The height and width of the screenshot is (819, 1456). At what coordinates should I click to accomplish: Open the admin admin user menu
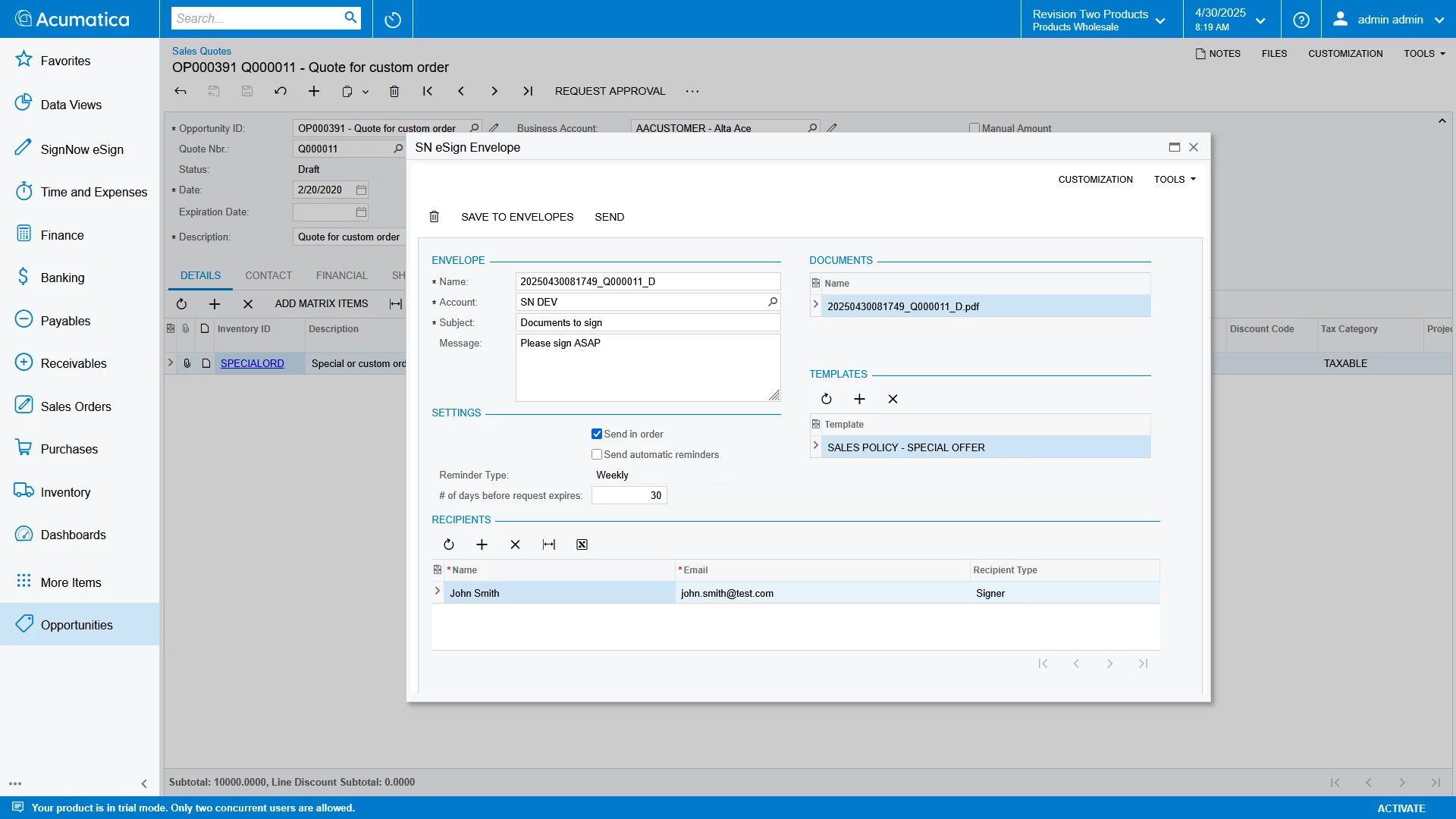pyautogui.click(x=1389, y=20)
